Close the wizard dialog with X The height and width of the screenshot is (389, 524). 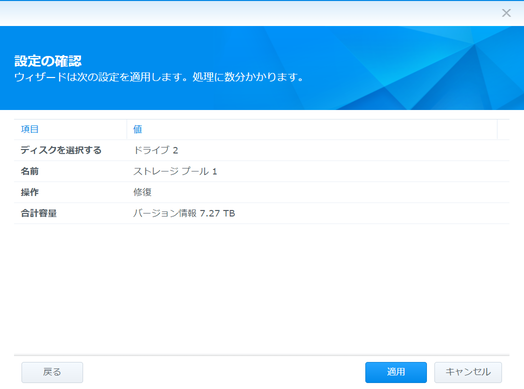click(x=506, y=13)
